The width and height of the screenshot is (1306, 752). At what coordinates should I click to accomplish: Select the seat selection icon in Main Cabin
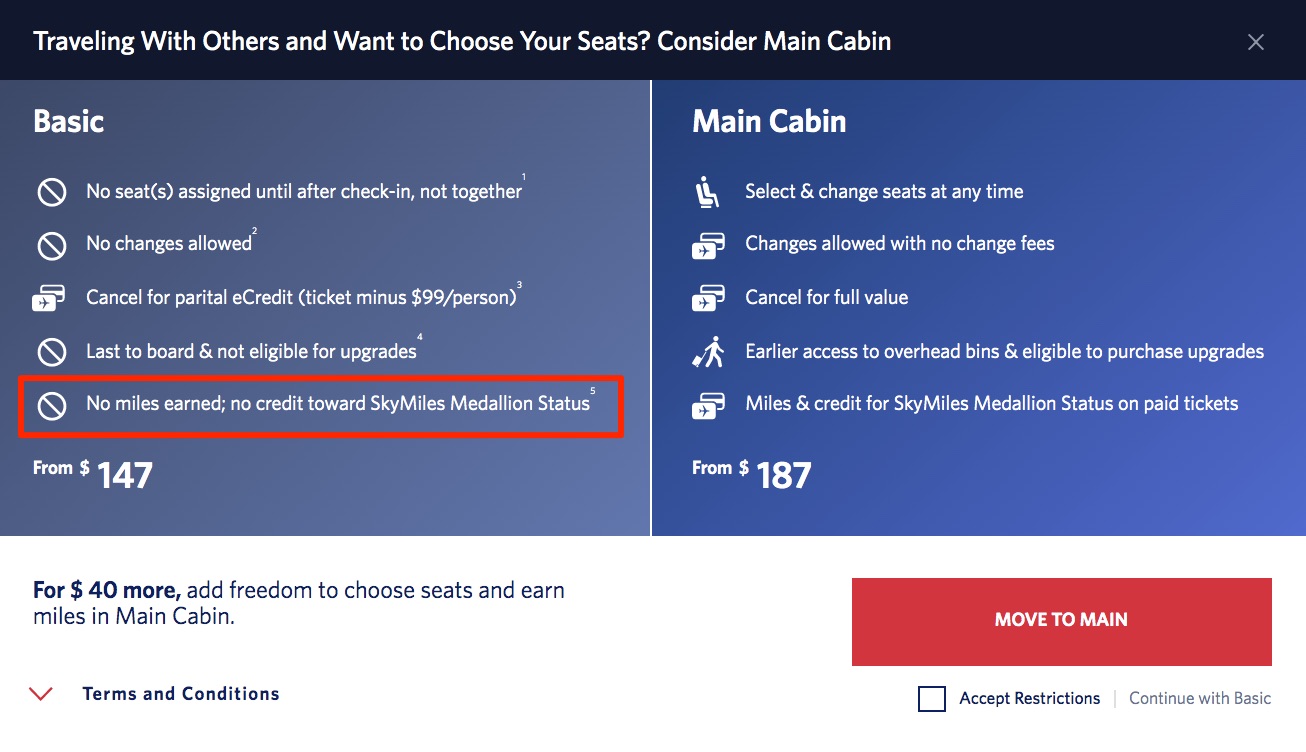(x=710, y=191)
